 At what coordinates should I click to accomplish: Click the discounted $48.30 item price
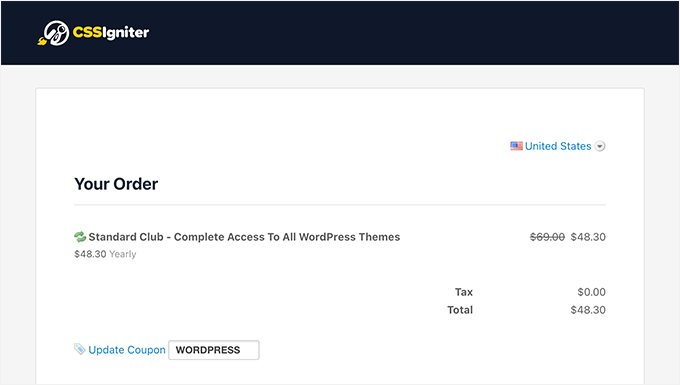(x=588, y=237)
